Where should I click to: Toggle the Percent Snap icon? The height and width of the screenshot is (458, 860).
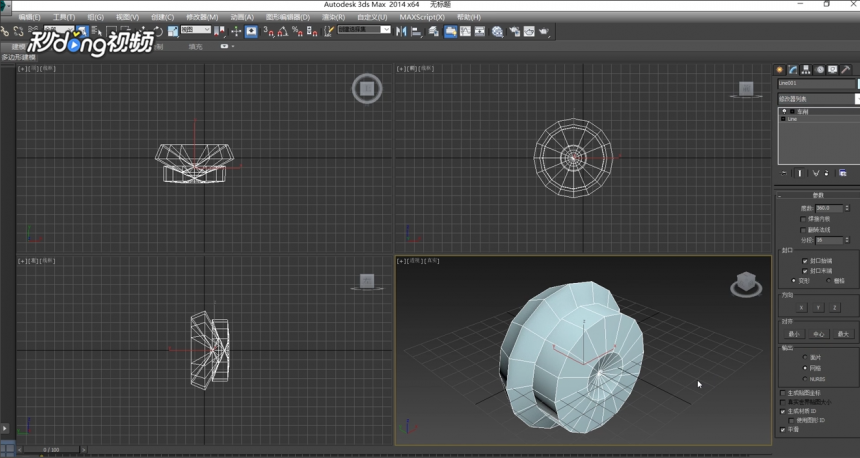(297, 31)
